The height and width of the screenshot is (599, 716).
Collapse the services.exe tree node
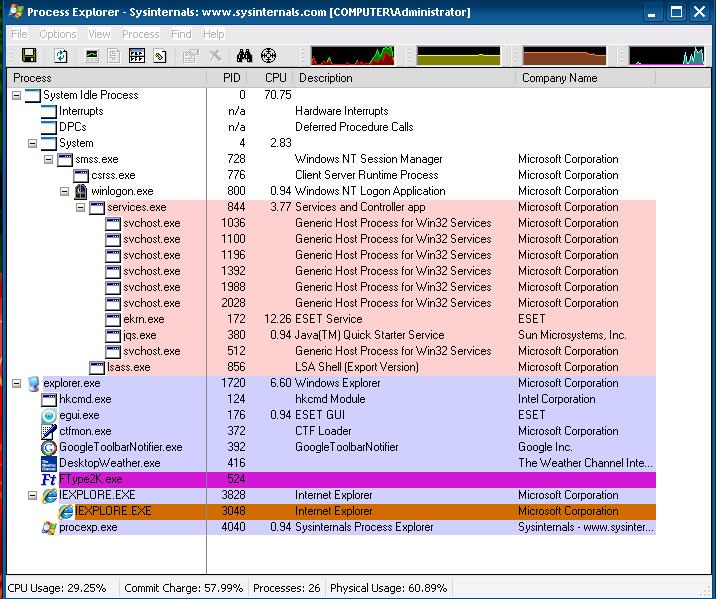point(80,207)
